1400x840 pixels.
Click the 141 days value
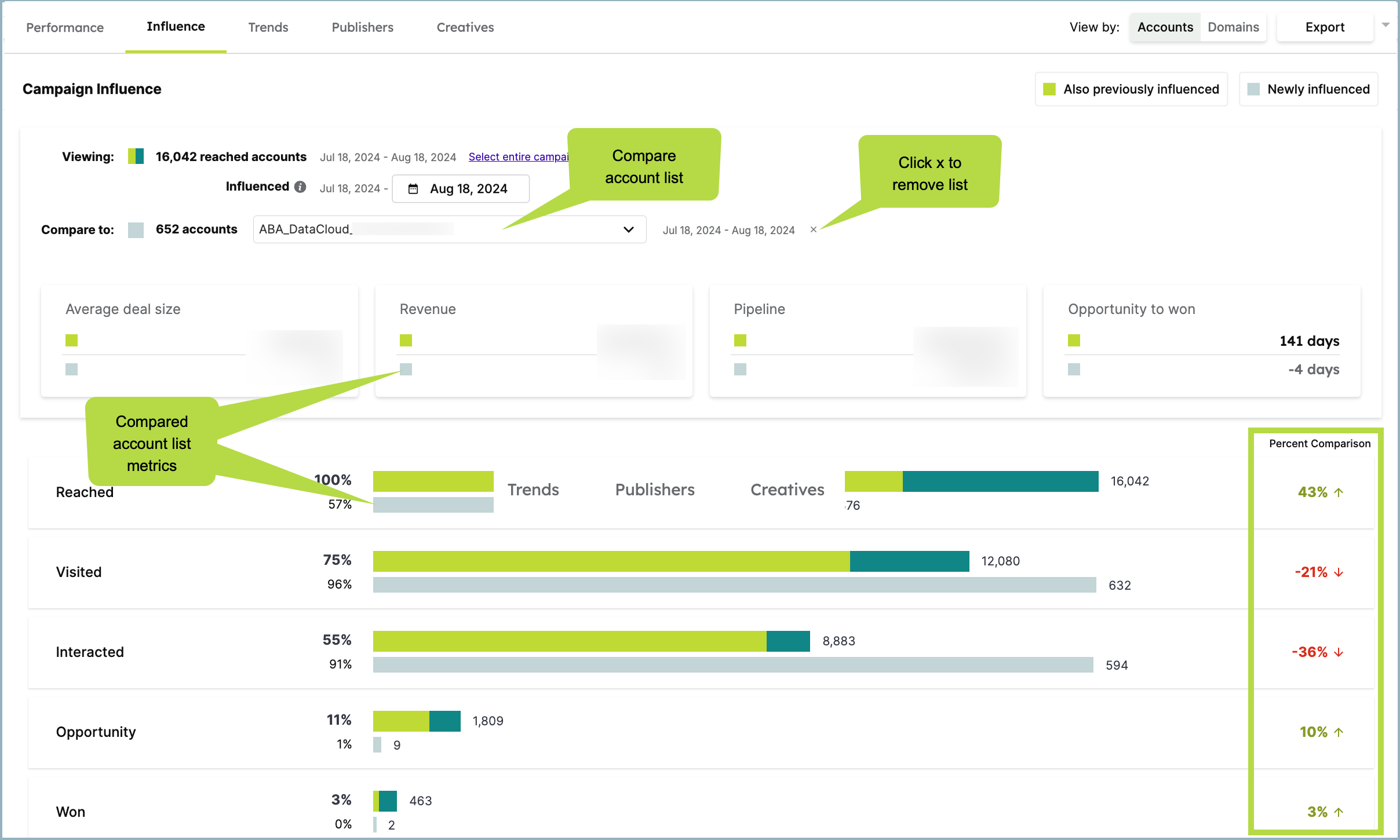click(x=1310, y=341)
